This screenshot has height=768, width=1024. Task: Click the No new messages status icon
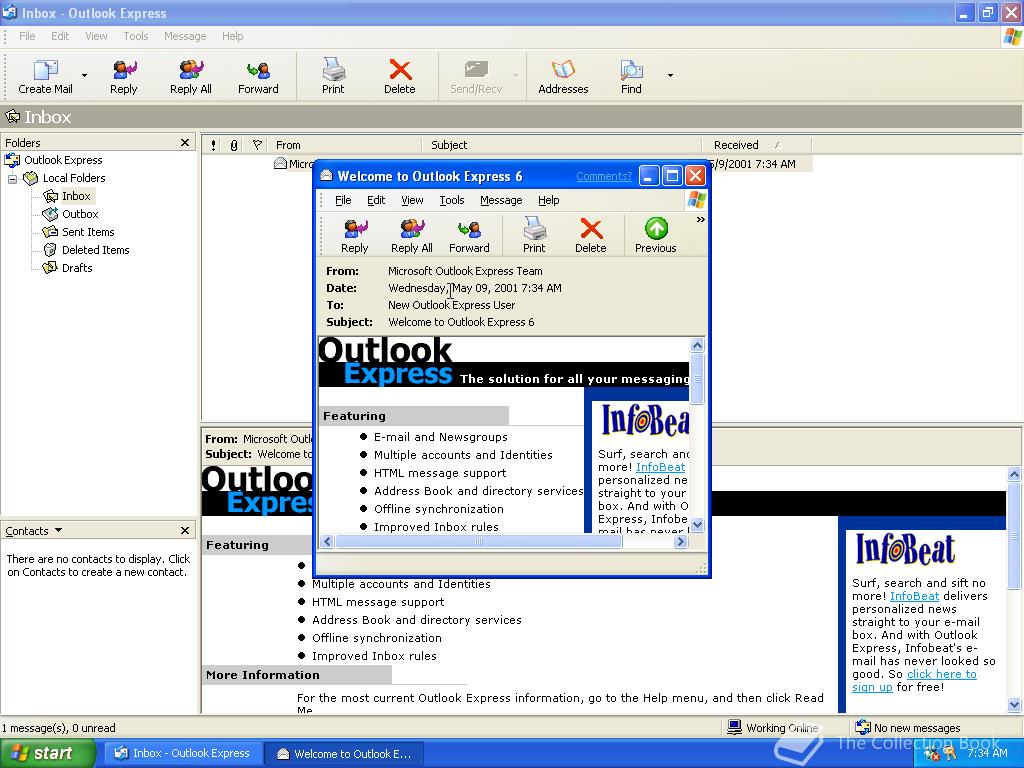(863, 728)
